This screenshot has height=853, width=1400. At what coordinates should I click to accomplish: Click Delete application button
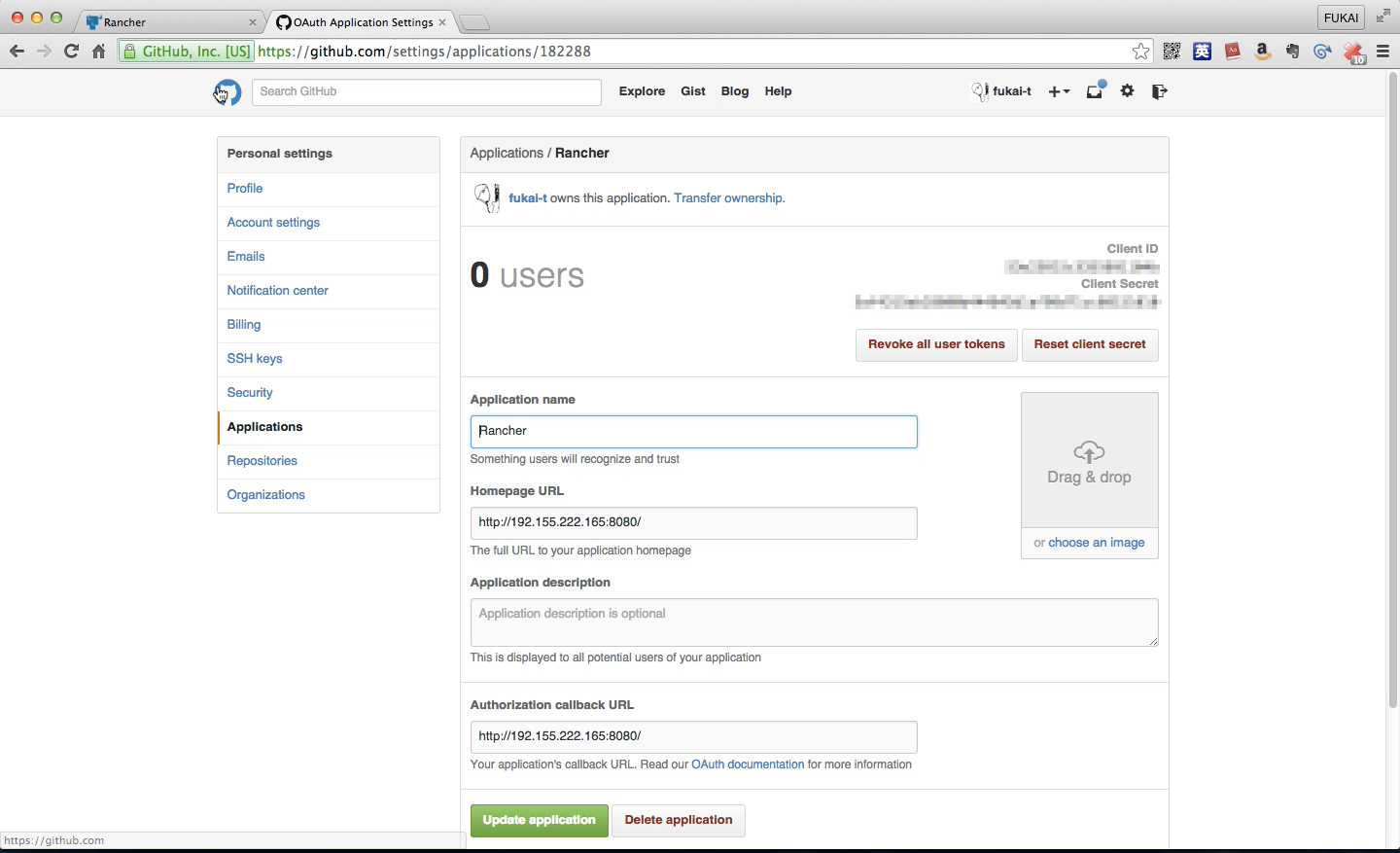pyautogui.click(x=679, y=821)
